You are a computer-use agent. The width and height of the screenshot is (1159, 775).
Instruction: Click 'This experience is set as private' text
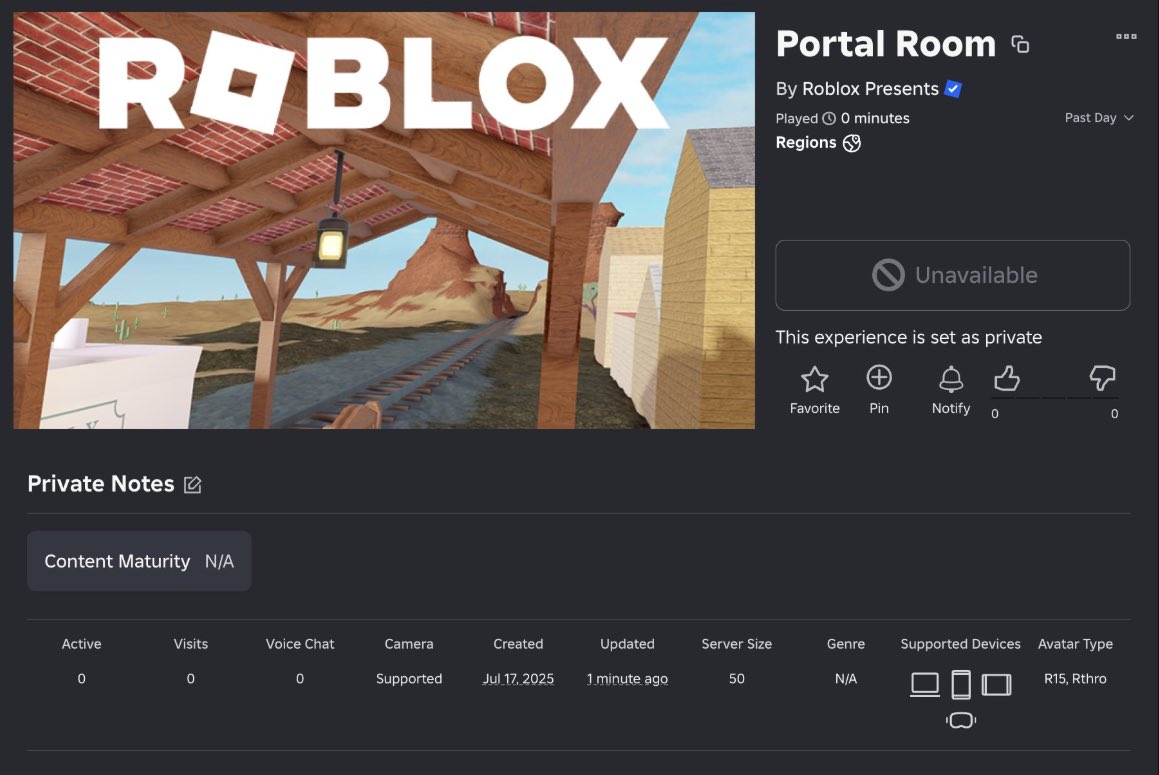click(908, 337)
